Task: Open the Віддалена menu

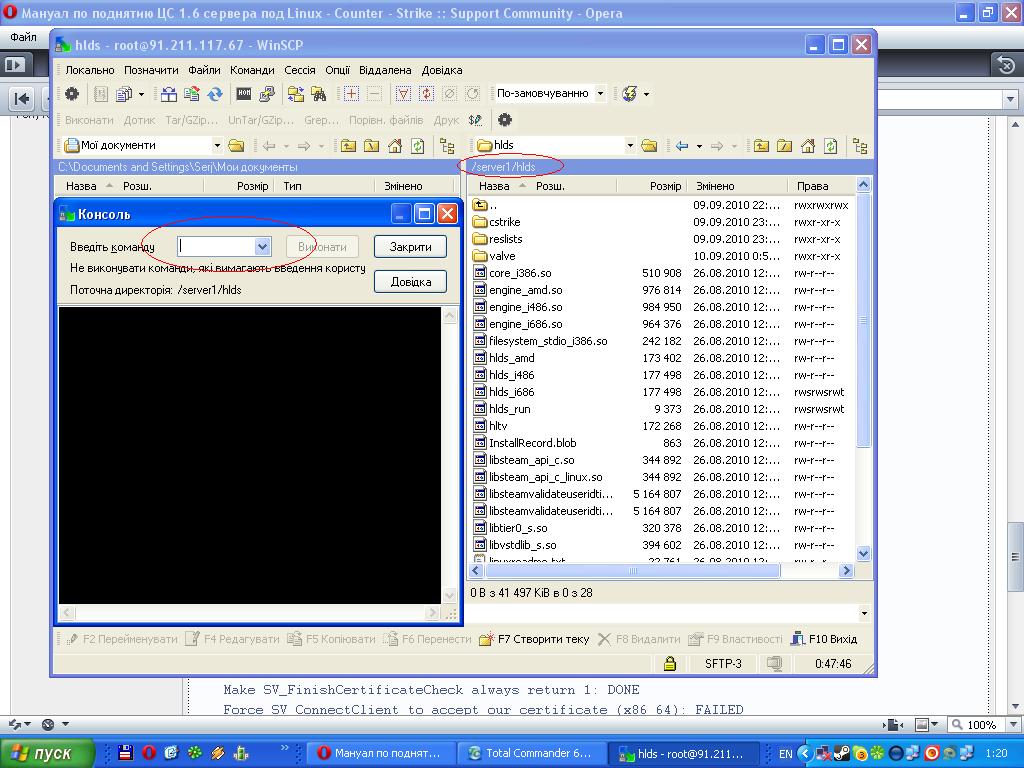Action: [385, 70]
